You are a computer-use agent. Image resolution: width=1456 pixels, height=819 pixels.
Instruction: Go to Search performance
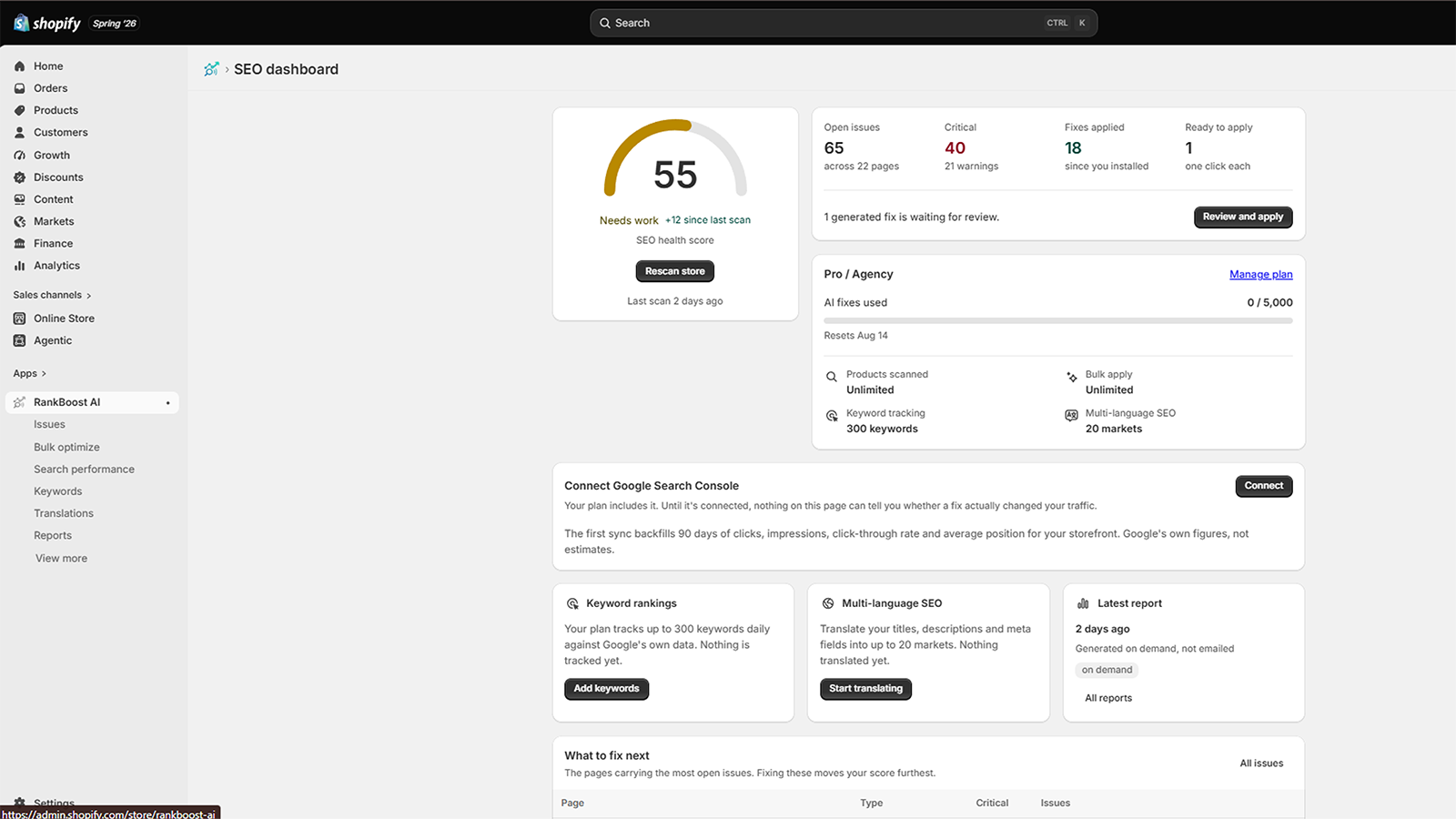click(x=84, y=470)
